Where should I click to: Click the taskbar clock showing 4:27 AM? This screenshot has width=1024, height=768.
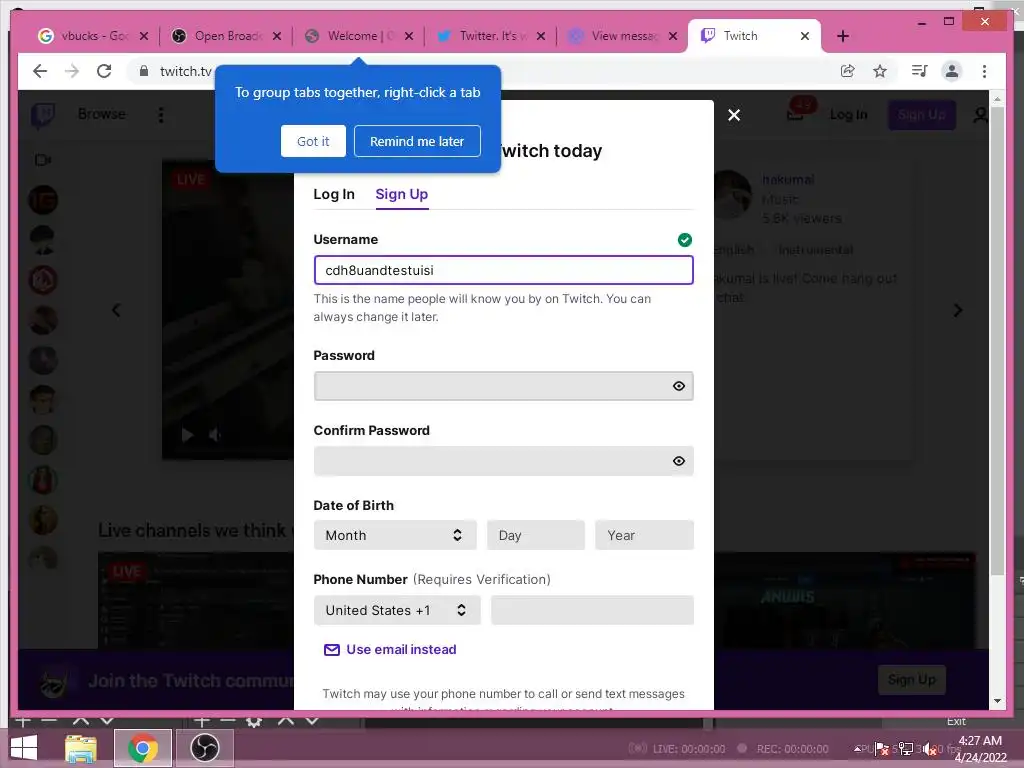pos(980,748)
